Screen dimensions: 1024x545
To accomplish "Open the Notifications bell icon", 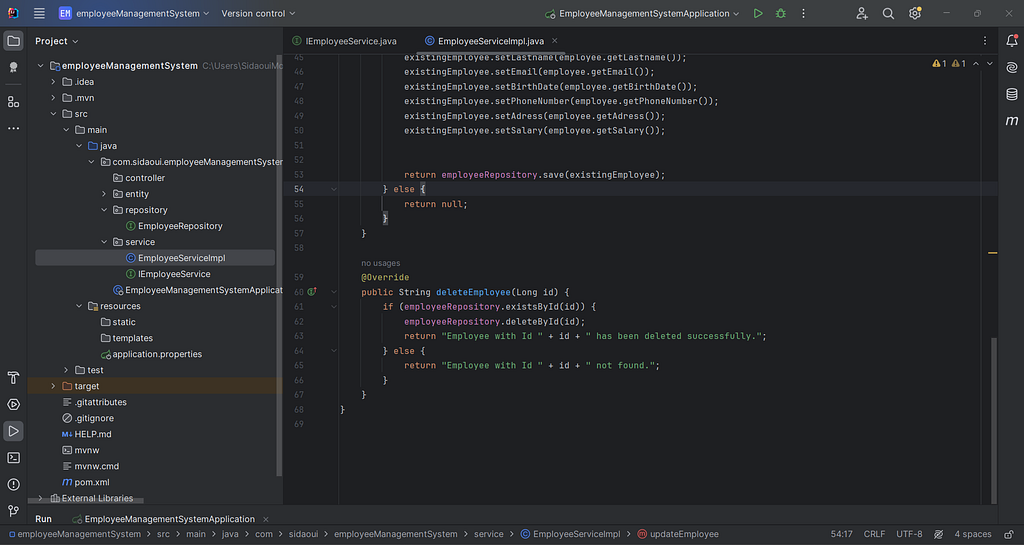I will point(1012,40).
